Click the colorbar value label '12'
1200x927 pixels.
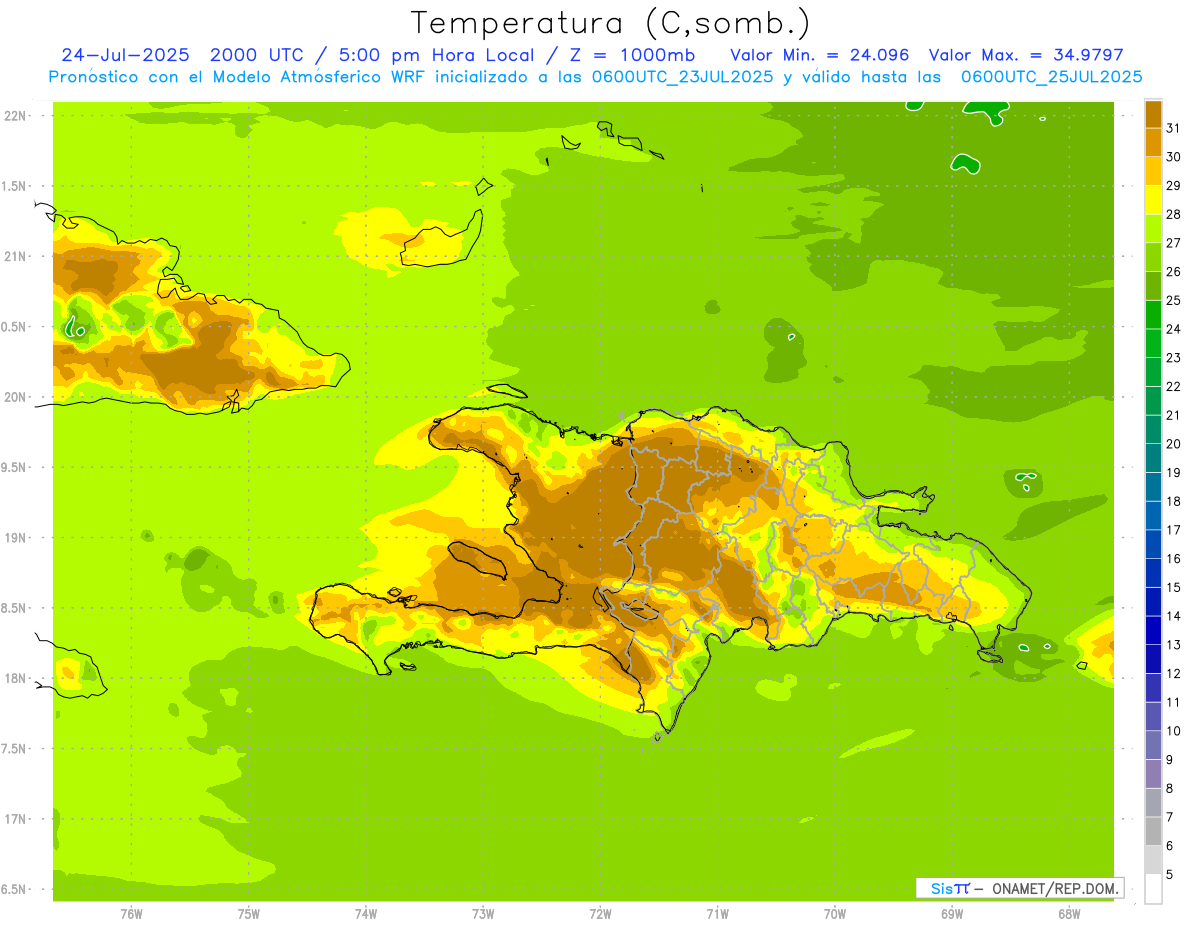[x=1173, y=673]
